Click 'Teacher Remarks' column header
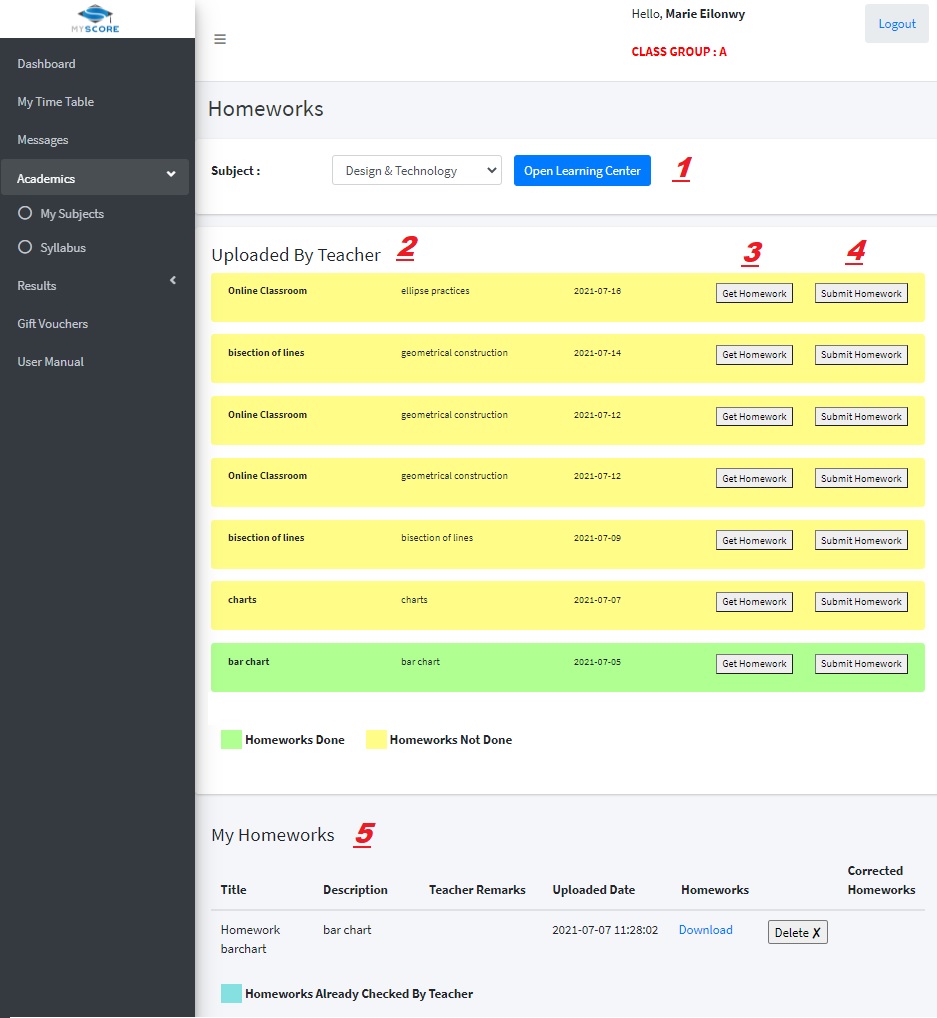Viewport: 937px width, 1018px height. (477, 889)
